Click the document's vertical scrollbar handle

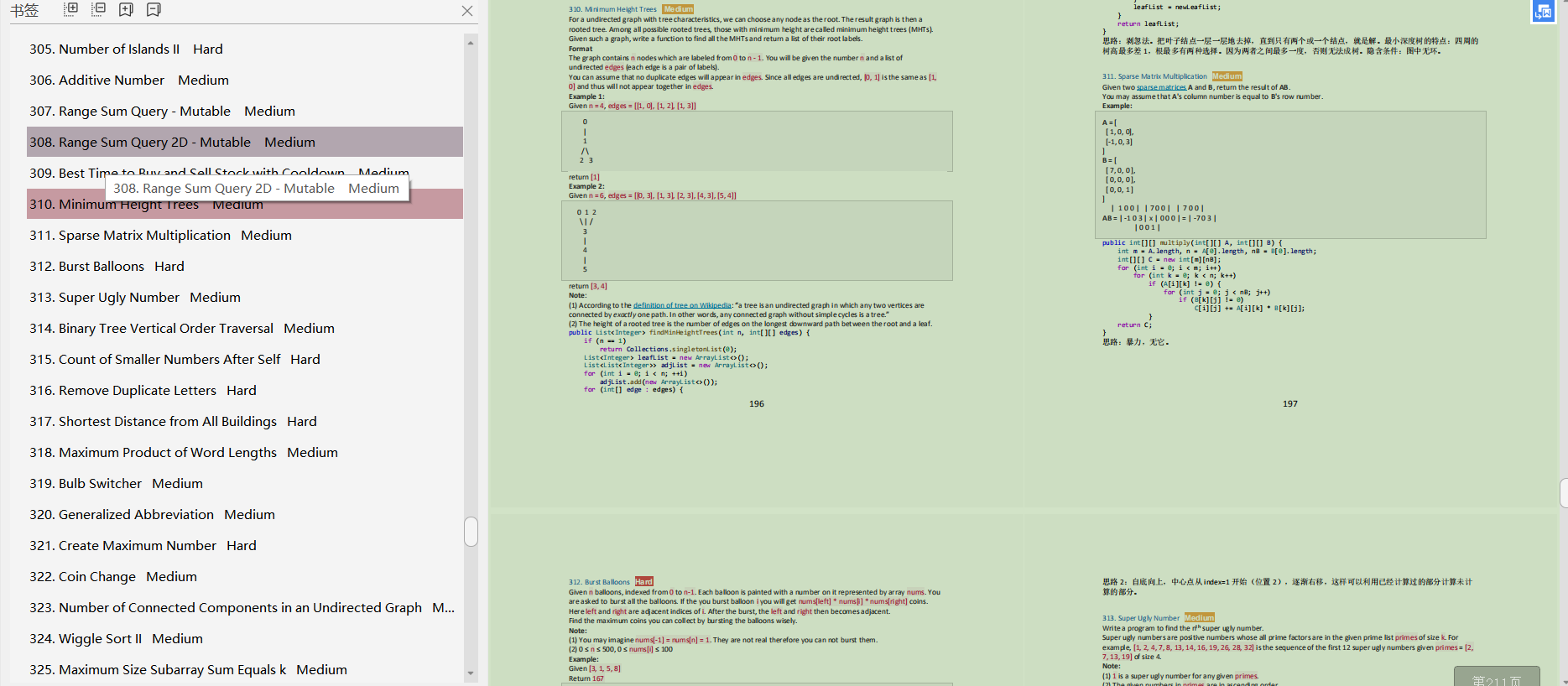pyautogui.click(x=1564, y=493)
